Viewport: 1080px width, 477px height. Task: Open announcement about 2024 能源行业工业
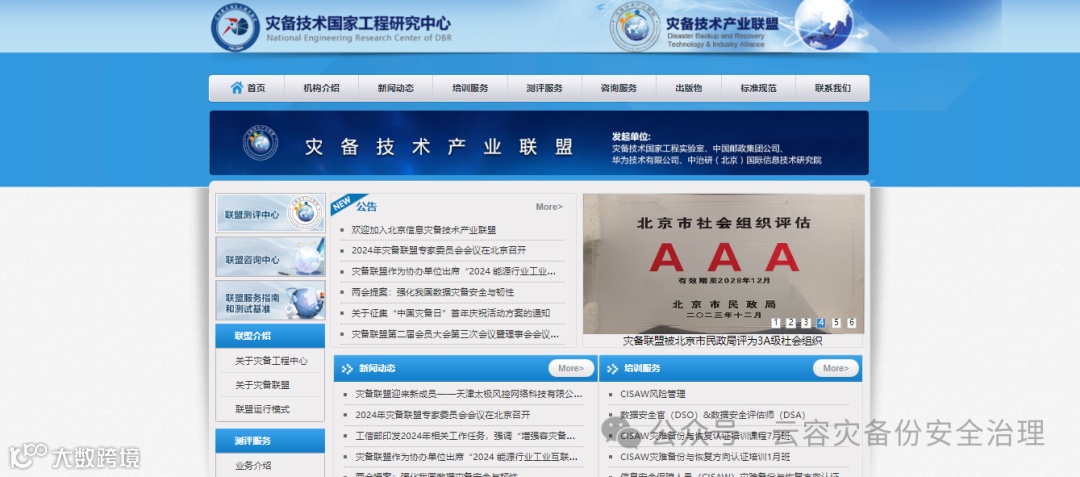(x=453, y=271)
